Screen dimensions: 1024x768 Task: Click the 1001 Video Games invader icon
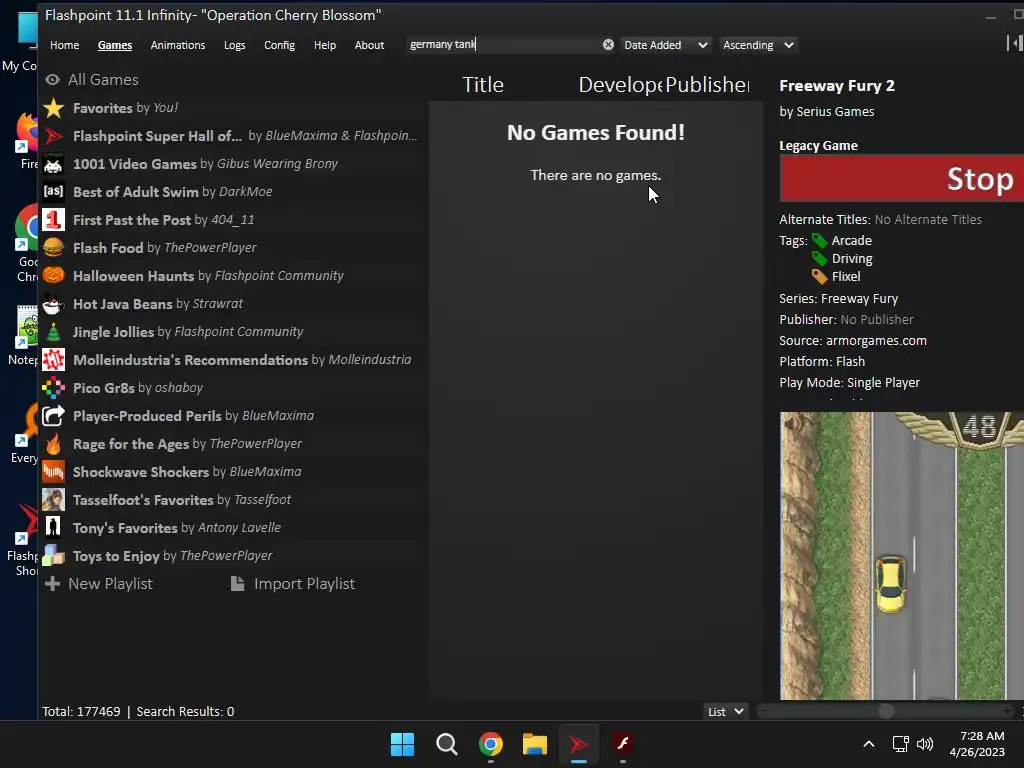click(x=54, y=164)
